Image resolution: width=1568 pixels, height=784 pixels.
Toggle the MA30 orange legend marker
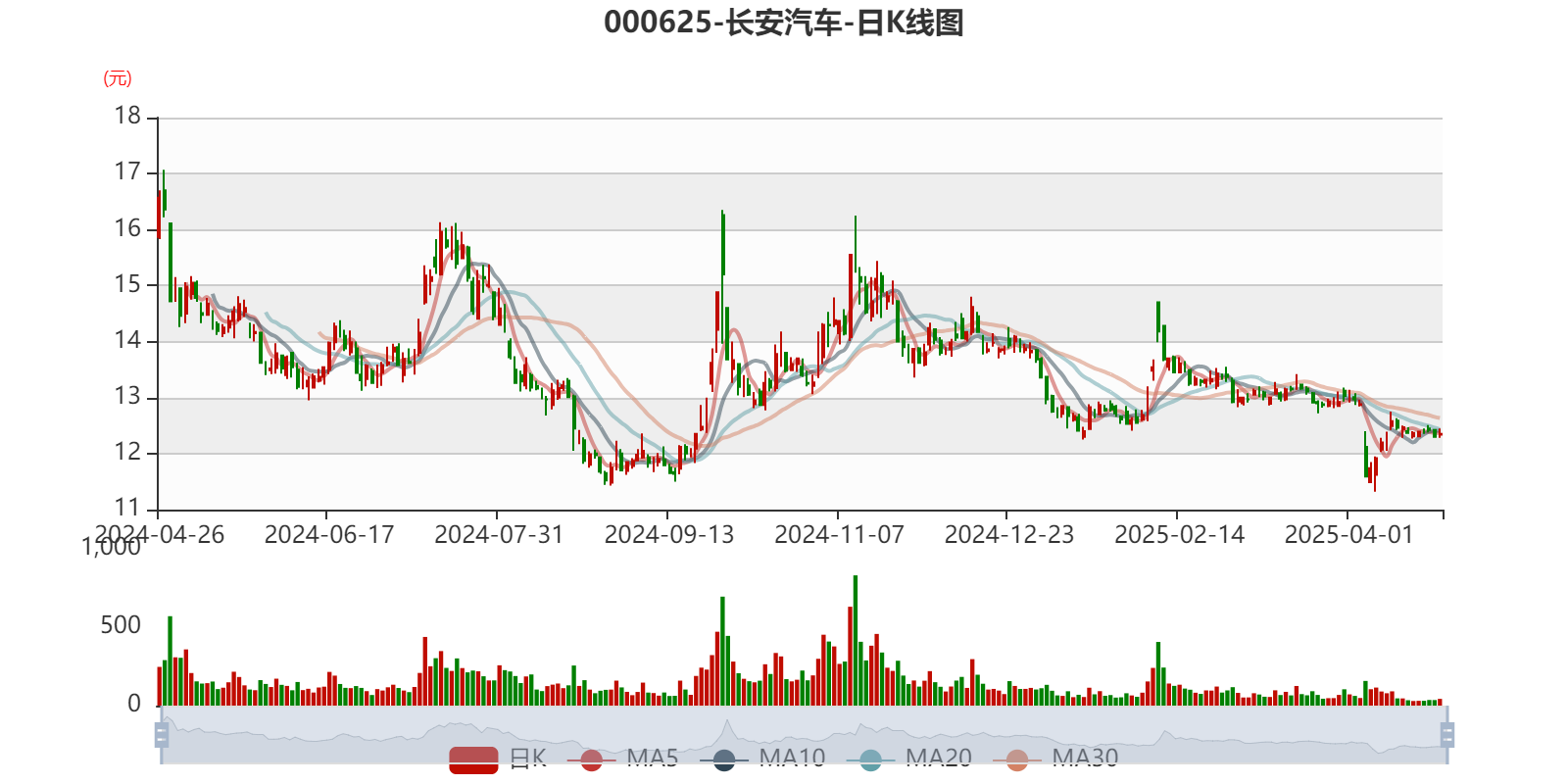point(1017,759)
